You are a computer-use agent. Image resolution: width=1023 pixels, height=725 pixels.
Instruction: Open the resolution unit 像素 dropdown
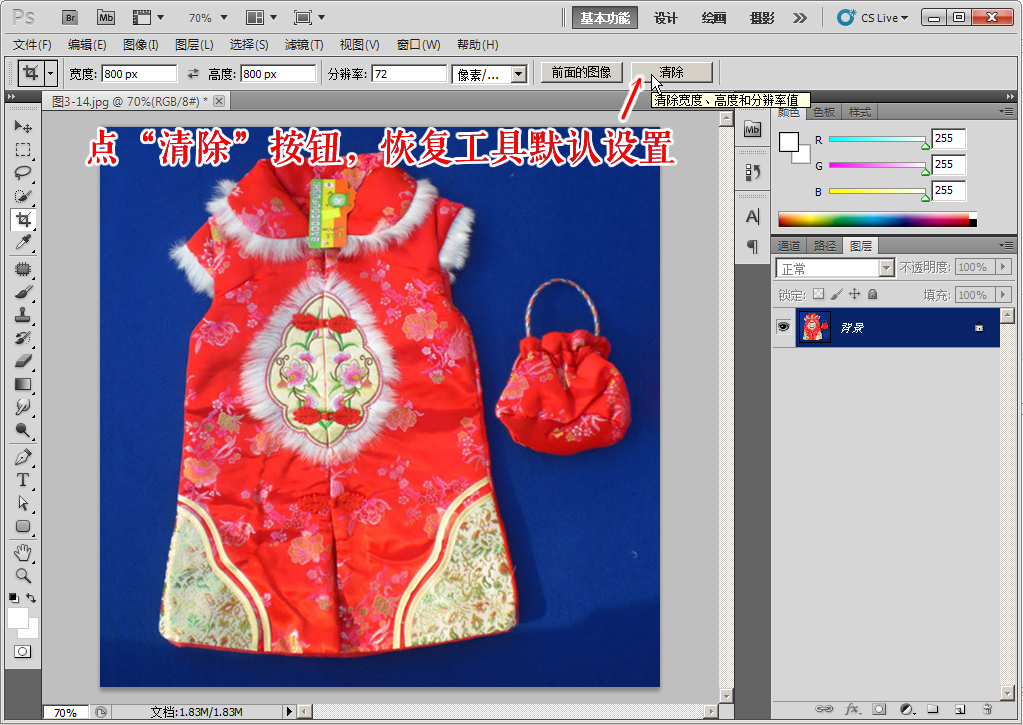click(x=490, y=74)
